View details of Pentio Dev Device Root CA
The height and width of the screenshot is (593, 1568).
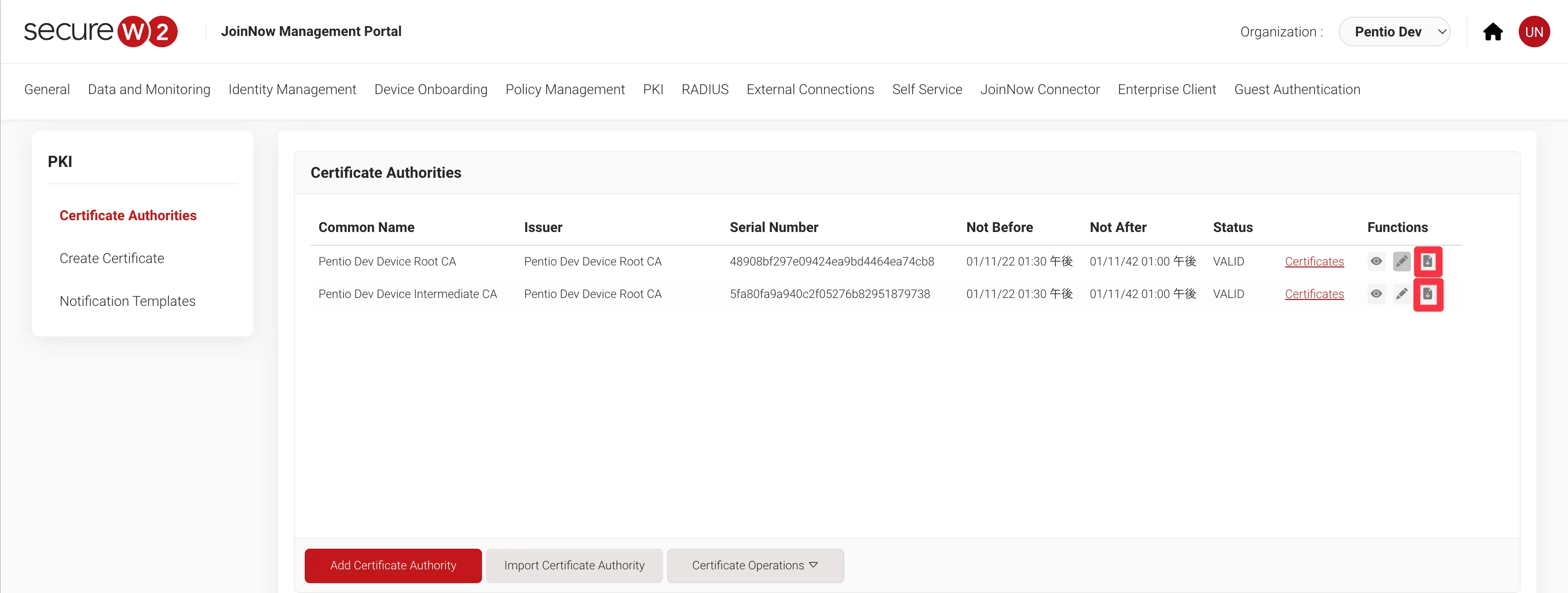1376,261
